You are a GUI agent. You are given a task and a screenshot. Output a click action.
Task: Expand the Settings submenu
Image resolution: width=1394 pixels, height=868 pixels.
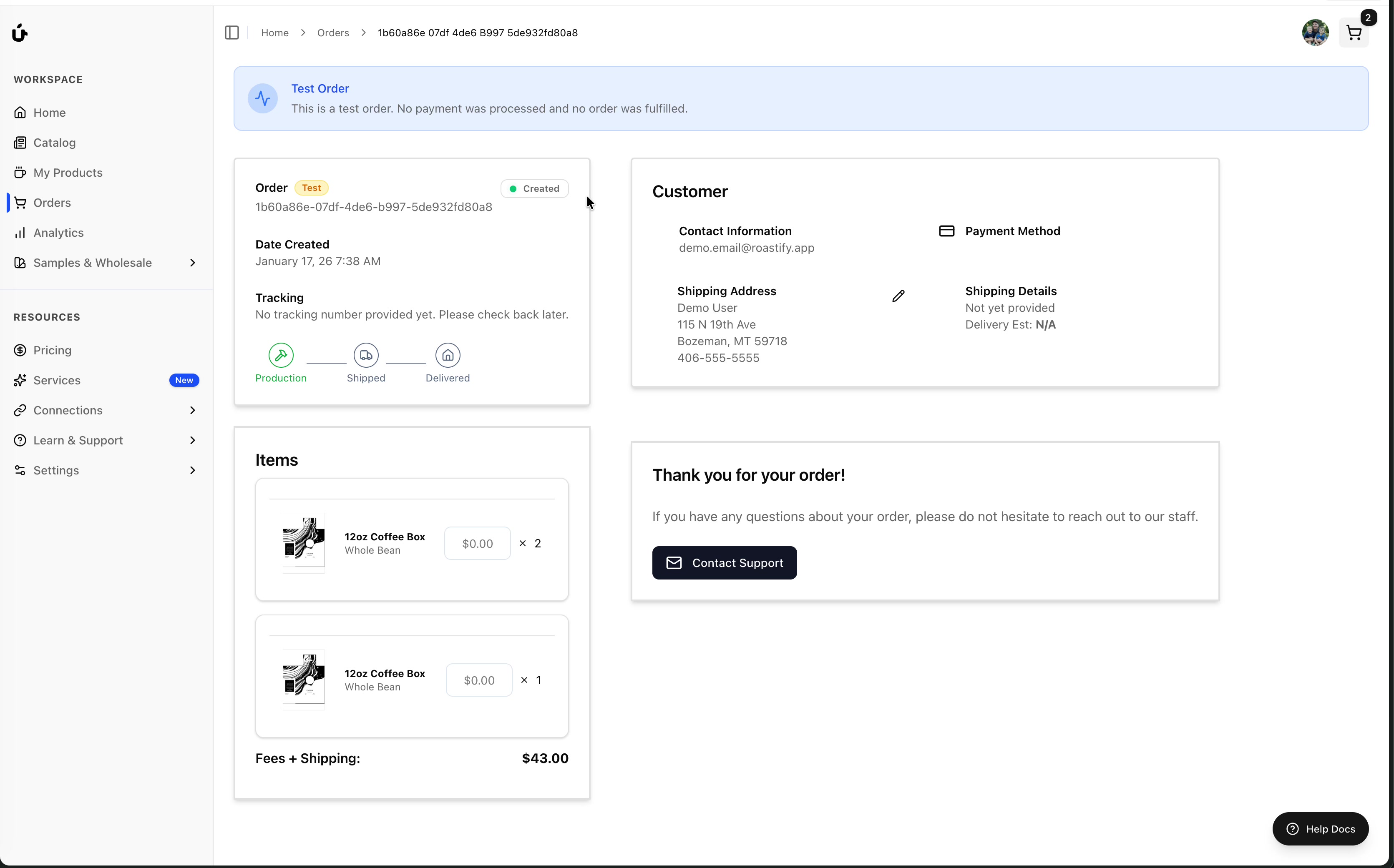192,470
